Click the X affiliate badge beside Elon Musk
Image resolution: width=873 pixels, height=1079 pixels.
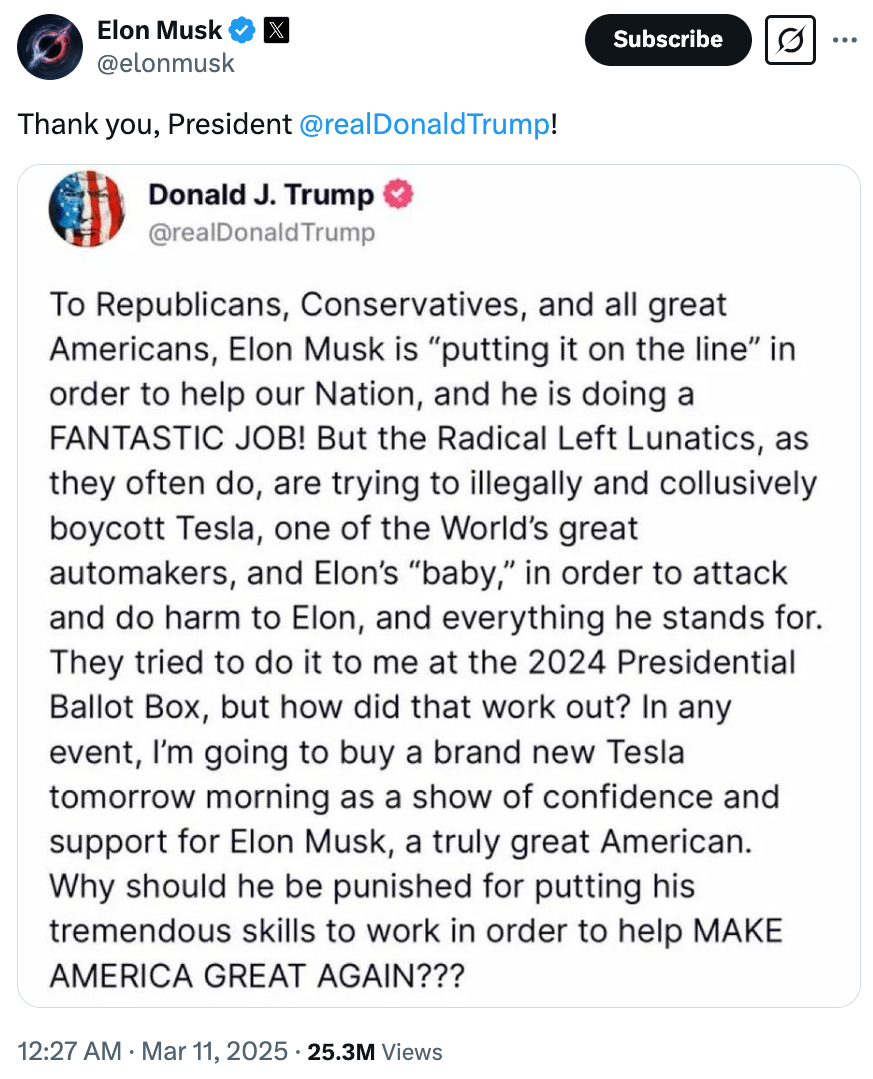277,30
